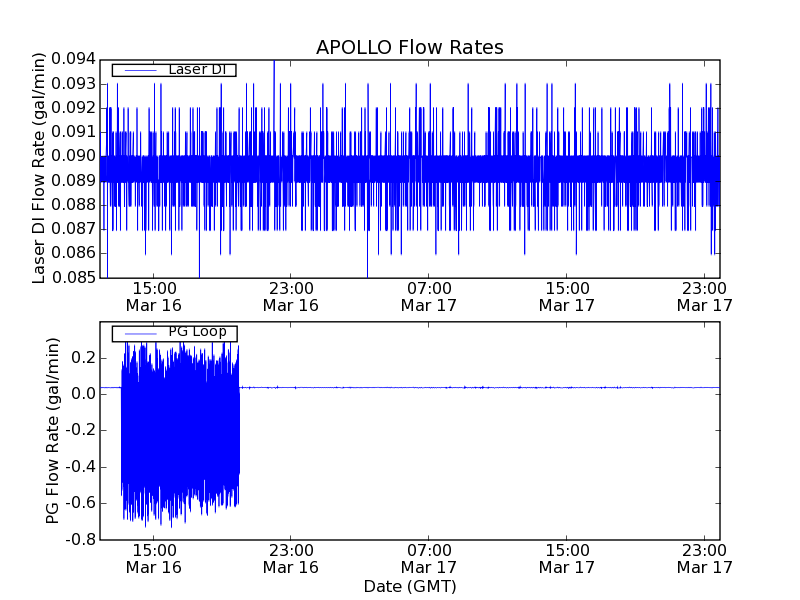Click the "Laser DI Flow Rate (gal/min)" axis label

40,168
